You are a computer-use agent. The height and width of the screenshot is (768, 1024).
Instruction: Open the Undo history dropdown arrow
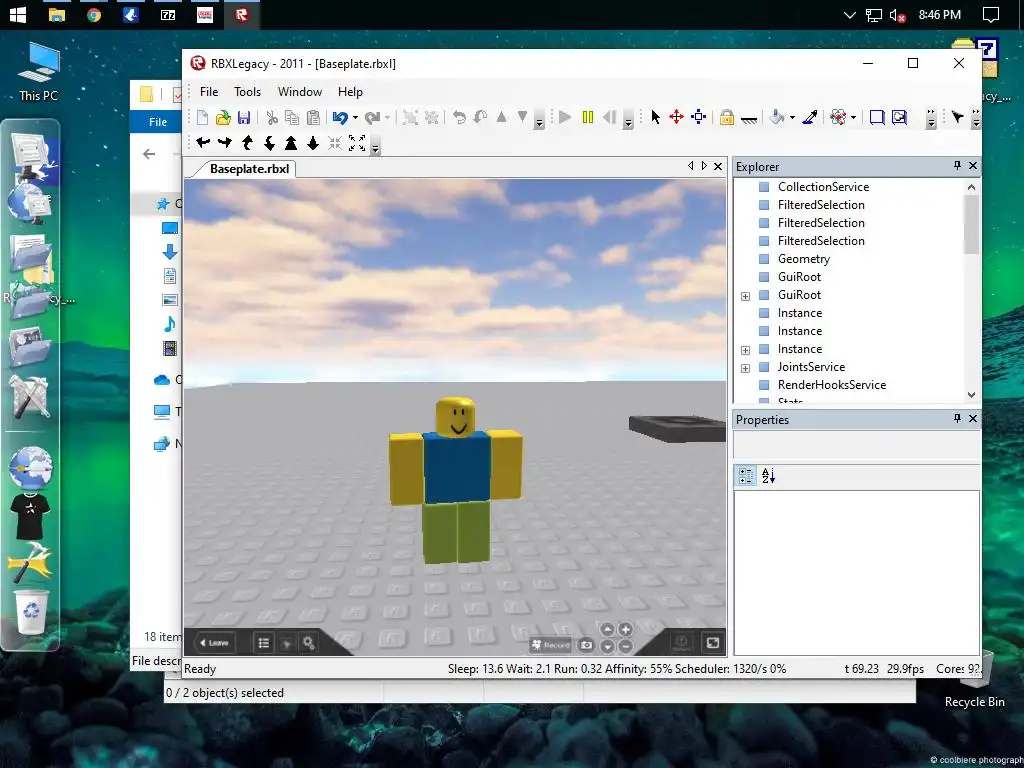[x=355, y=118]
